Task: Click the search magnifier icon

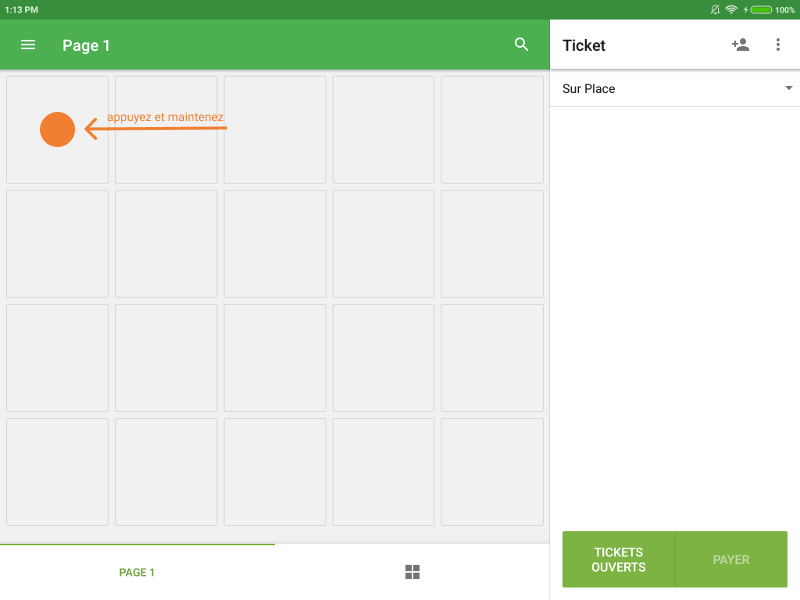Action: tap(521, 45)
